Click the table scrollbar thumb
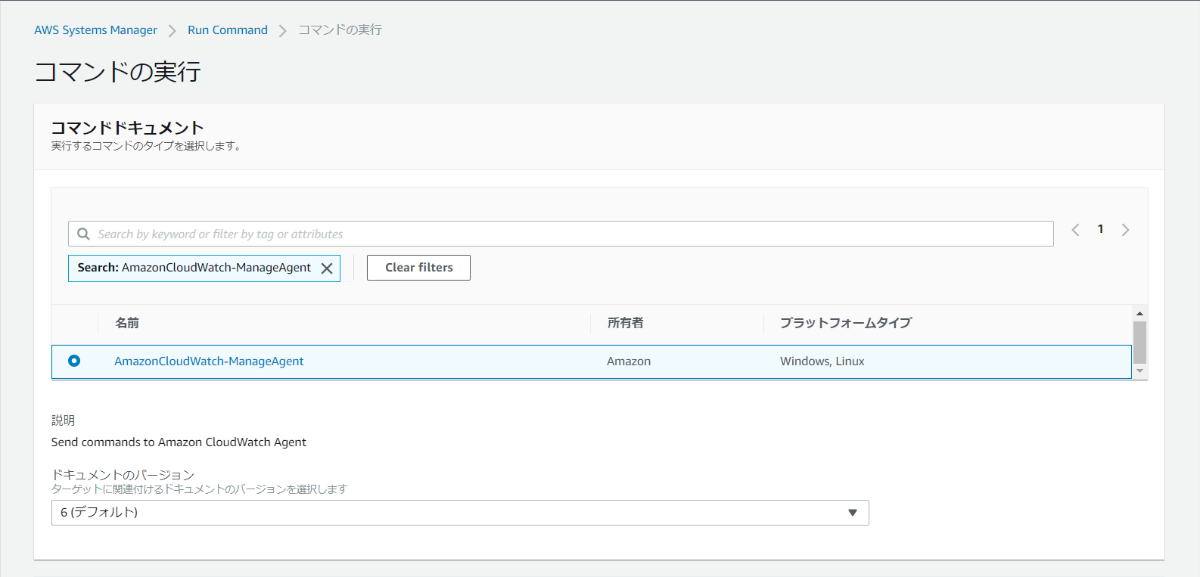The width and height of the screenshot is (1200, 577). [1140, 342]
